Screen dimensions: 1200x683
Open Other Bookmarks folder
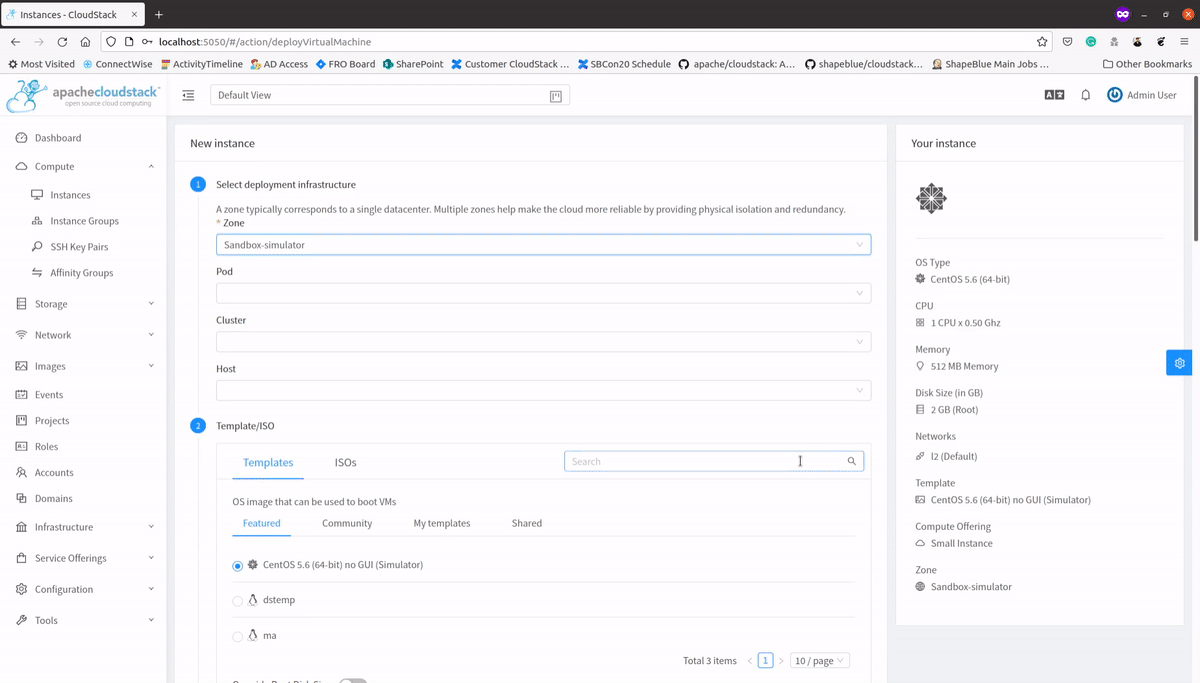pyautogui.click(x=1147, y=64)
